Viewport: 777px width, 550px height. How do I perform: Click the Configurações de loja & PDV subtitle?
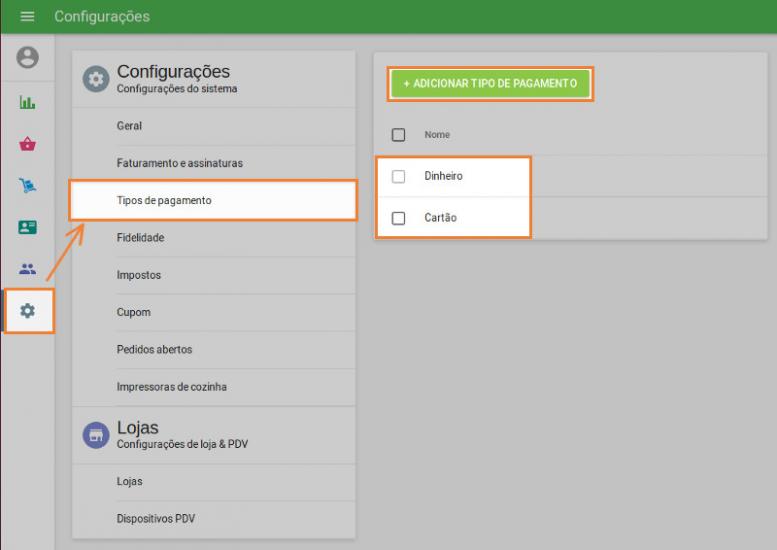[x=182, y=444]
